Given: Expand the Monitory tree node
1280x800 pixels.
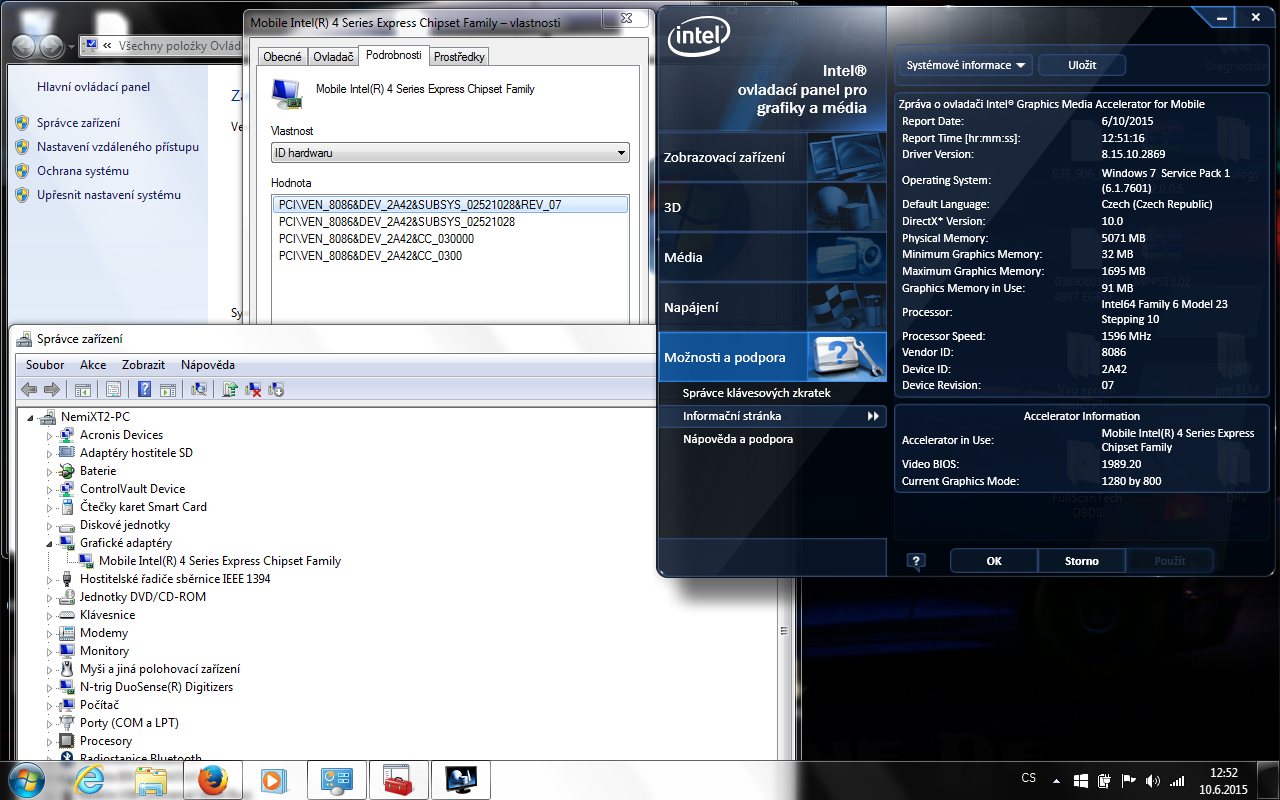Looking at the screenshot, I should pos(49,651).
